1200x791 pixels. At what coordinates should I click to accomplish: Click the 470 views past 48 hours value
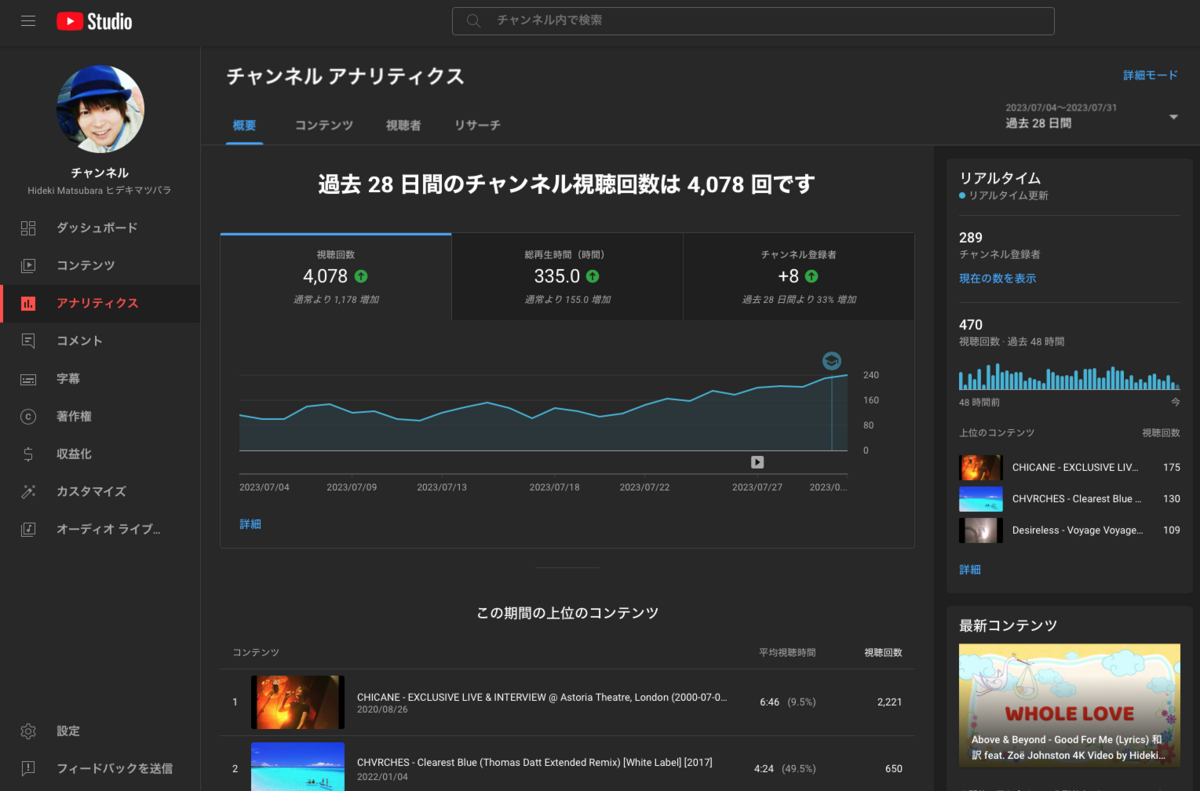tap(970, 324)
